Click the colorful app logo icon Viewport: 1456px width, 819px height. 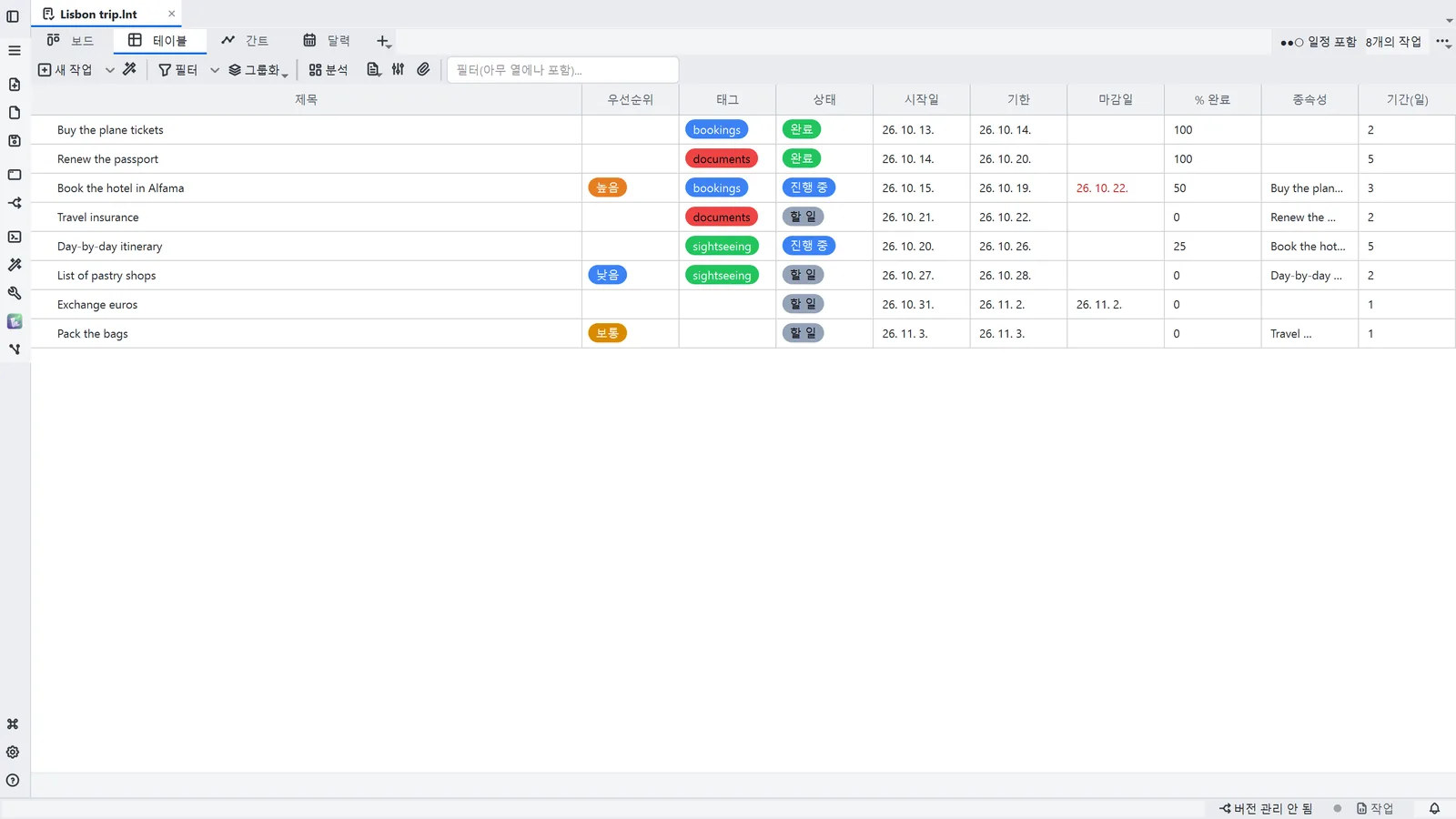[14, 321]
